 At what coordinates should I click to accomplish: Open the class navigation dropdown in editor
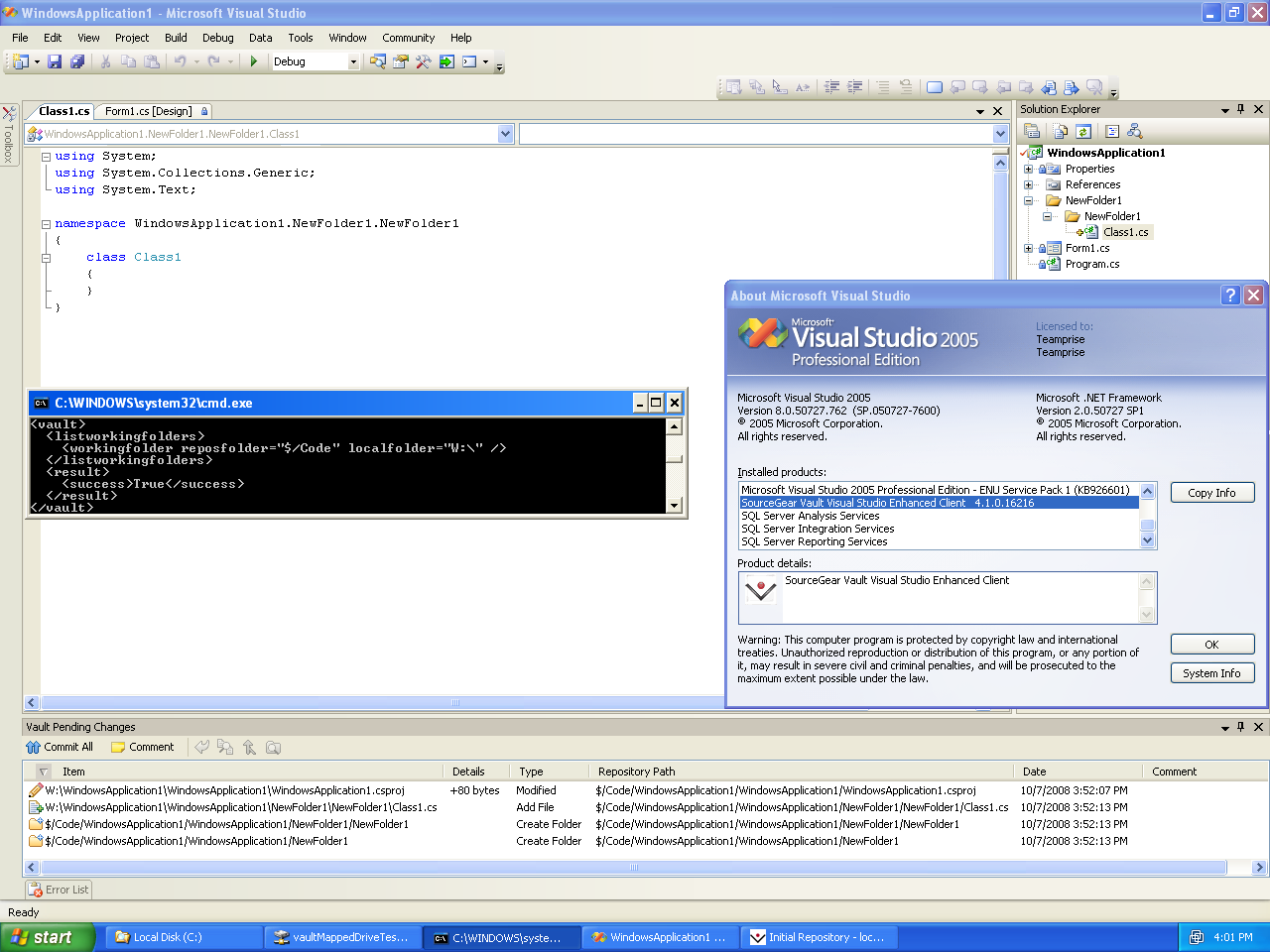click(x=505, y=134)
